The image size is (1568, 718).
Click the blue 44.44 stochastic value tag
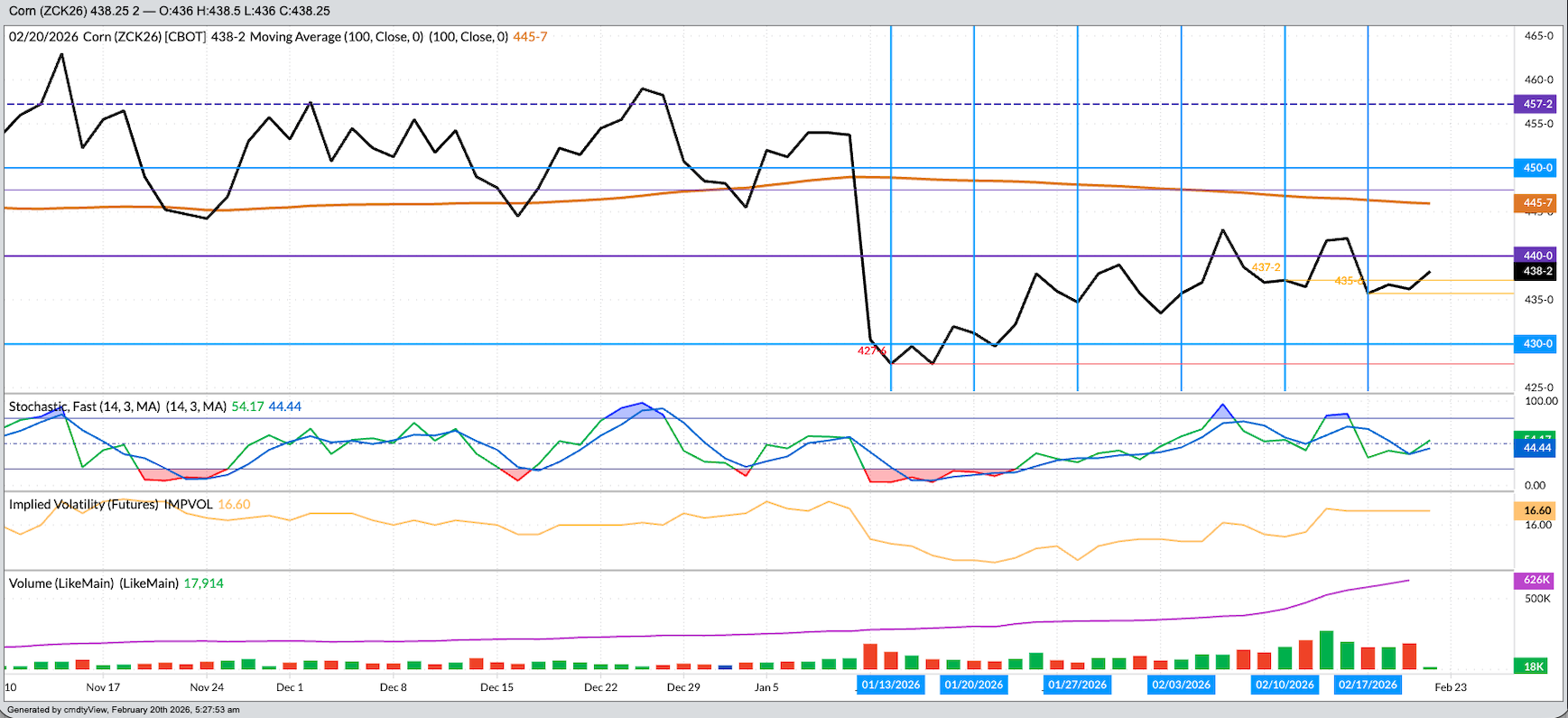(x=1537, y=448)
